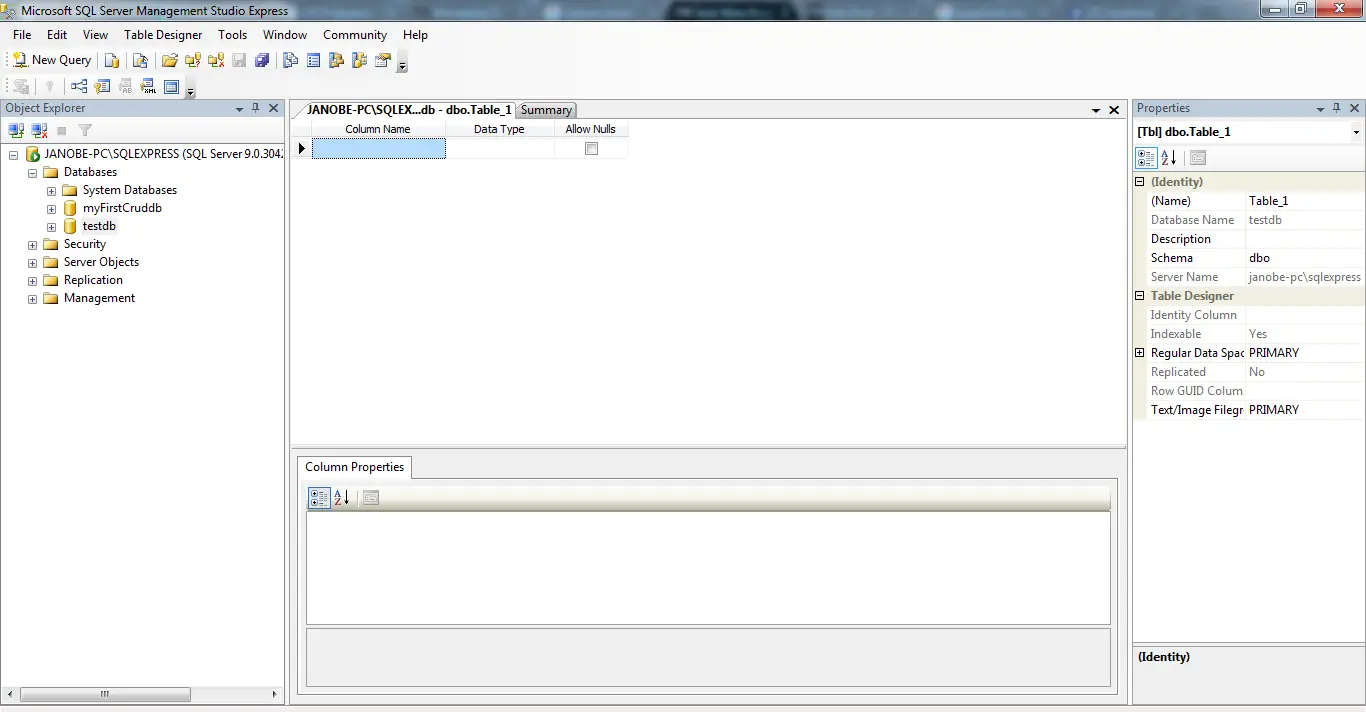The width and height of the screenshot is (1366, 712).
Task: Click the Save All toolbar icon
Action: coord(262,60)
